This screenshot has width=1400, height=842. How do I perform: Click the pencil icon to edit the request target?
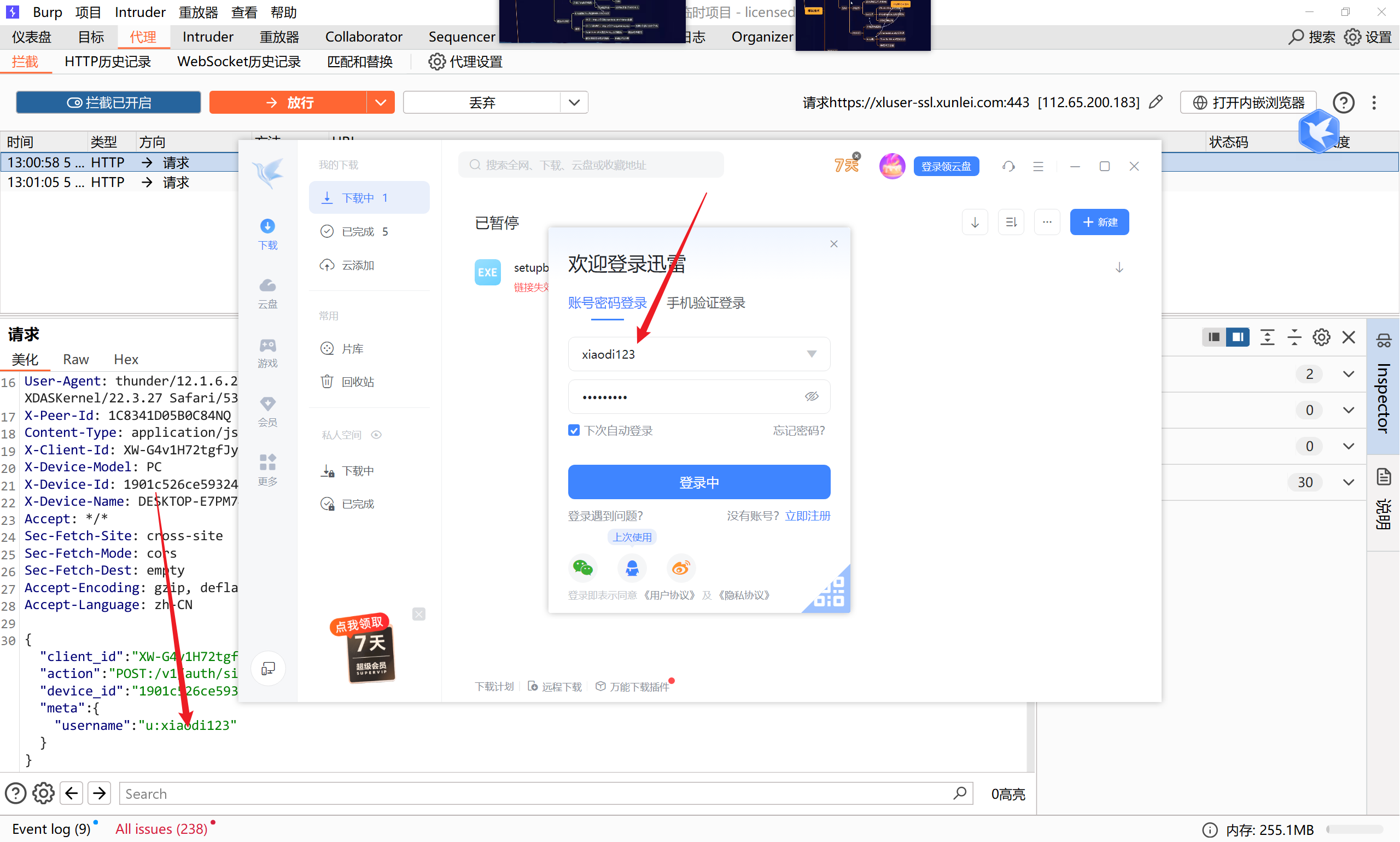coord(1156,102)
